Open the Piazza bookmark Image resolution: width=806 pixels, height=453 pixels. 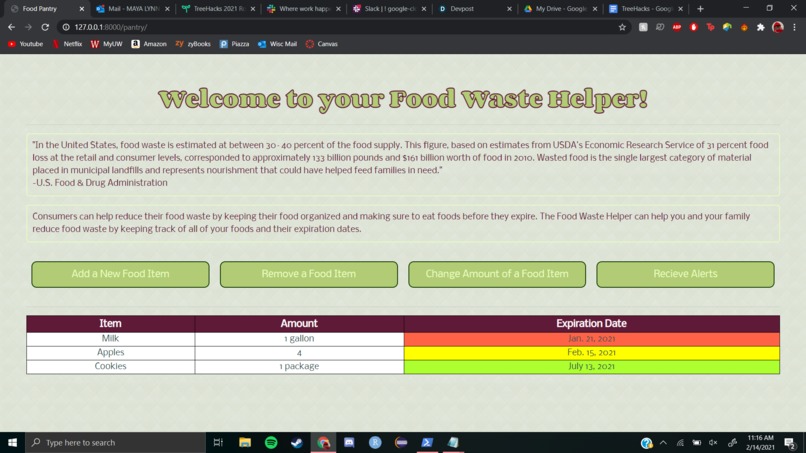pyautogui.click(x=234, y=44)
